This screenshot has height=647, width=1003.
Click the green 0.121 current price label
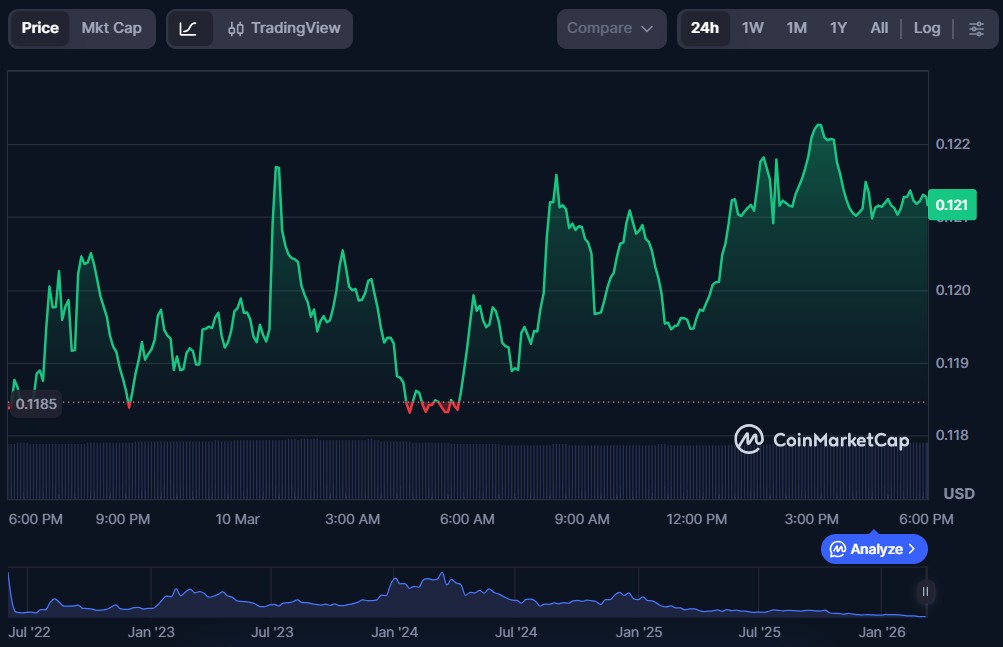click(950, 205)
